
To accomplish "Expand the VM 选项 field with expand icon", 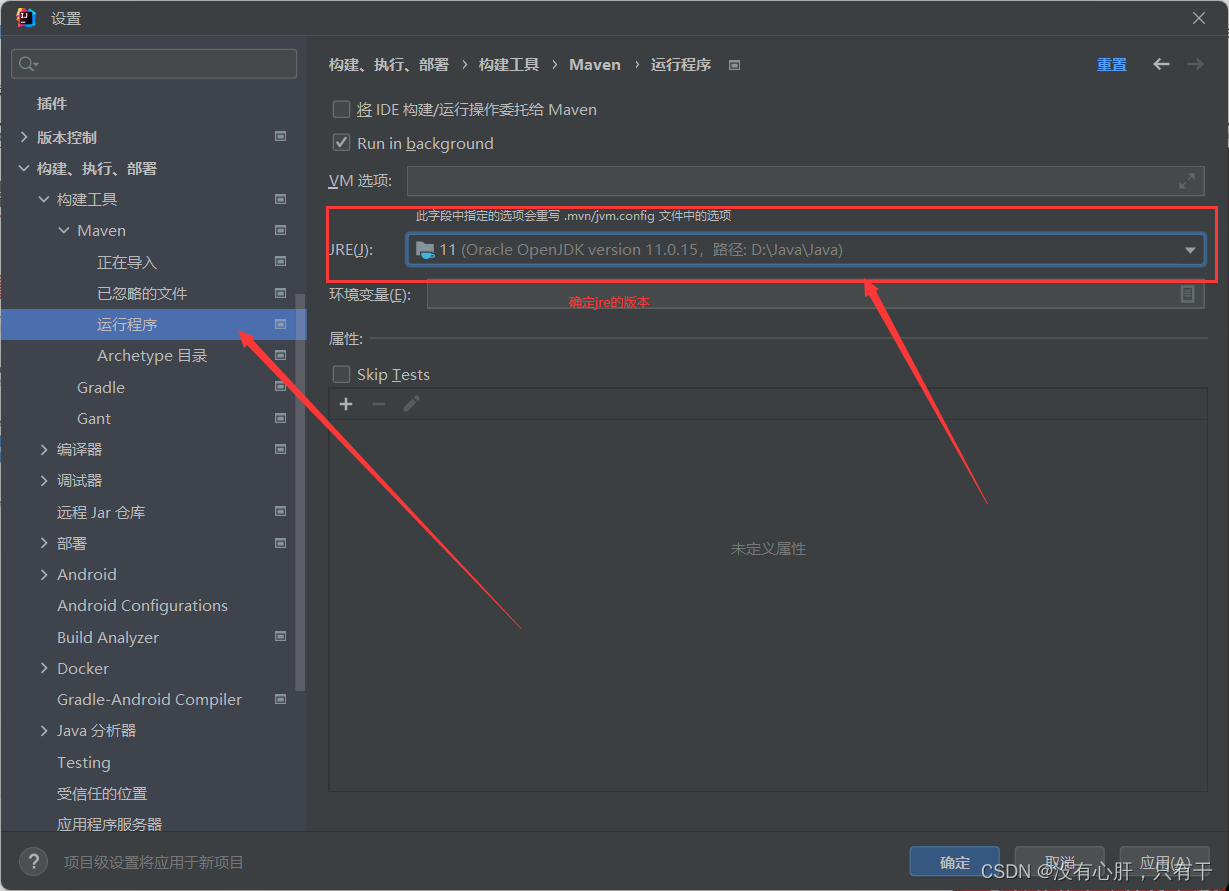I will pos(1187,181).
